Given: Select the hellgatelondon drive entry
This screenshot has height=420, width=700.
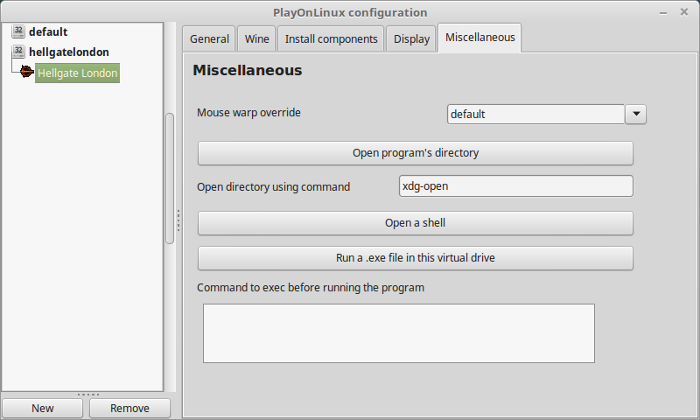Looking at the screenshot, I should (x=69, y=52).
